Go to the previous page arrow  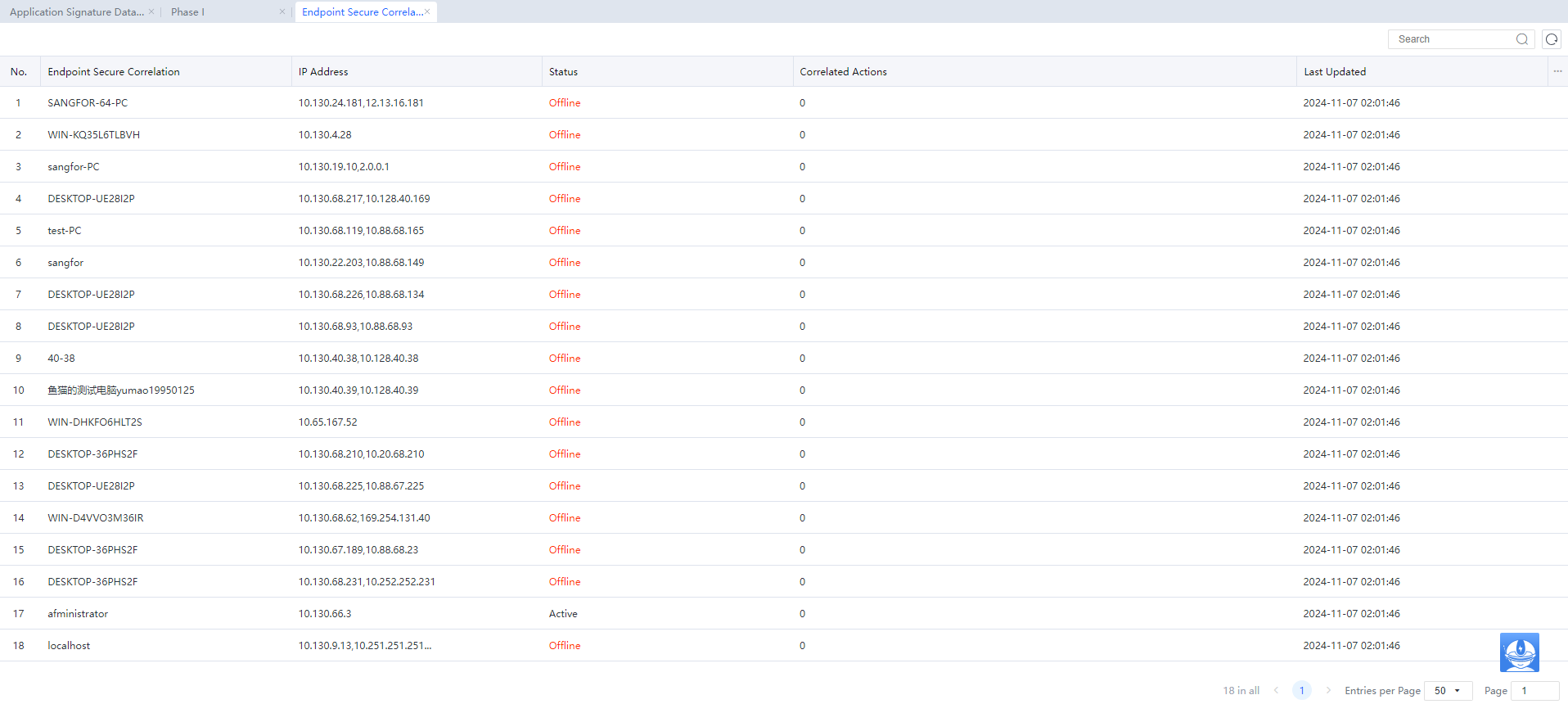(1276, 690)
